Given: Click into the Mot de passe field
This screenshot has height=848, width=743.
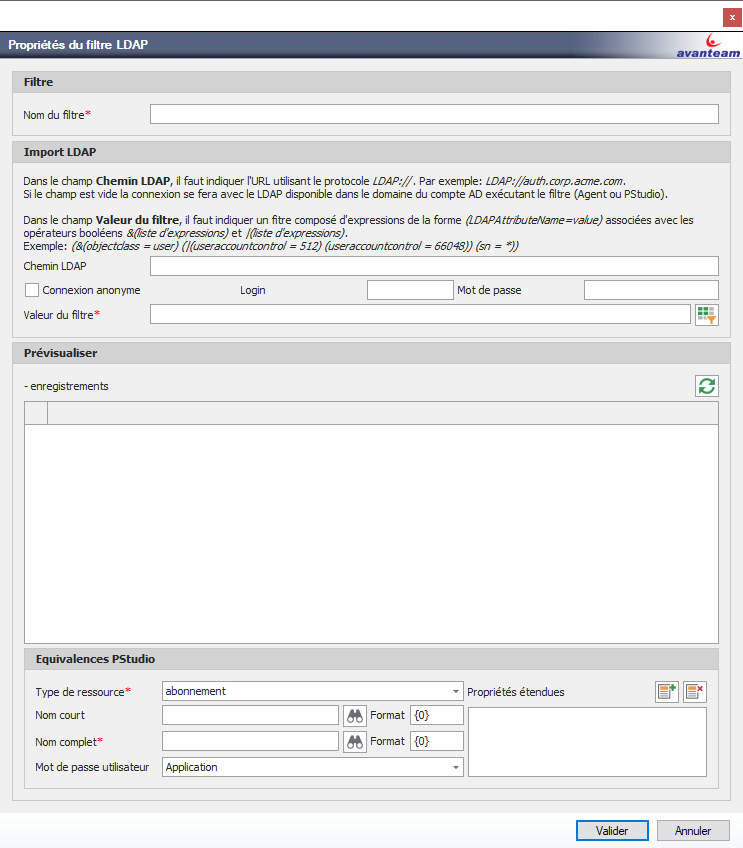Looking at the screenshot, I should tap(651, 290).
